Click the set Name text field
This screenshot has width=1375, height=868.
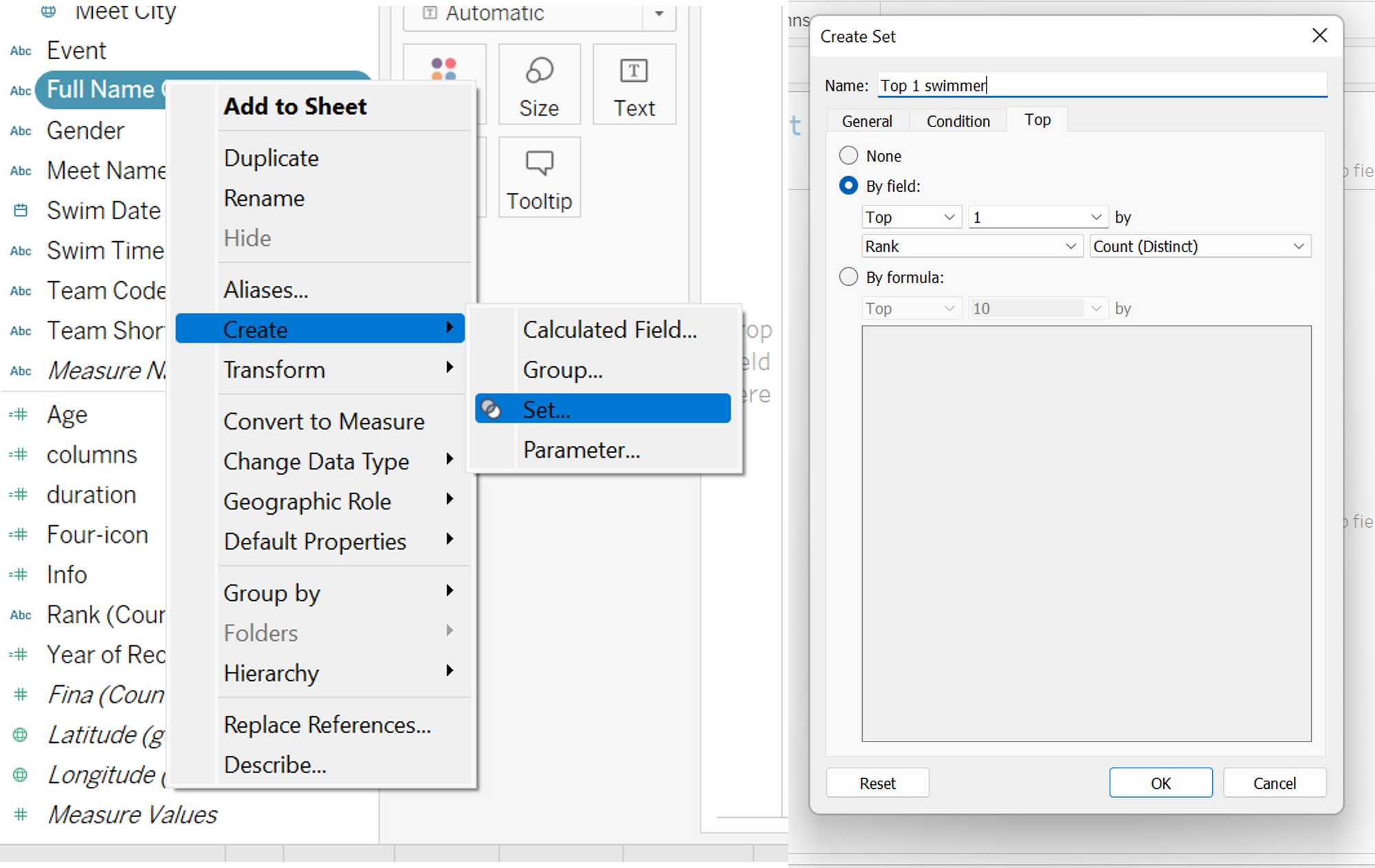[1102, 85]
